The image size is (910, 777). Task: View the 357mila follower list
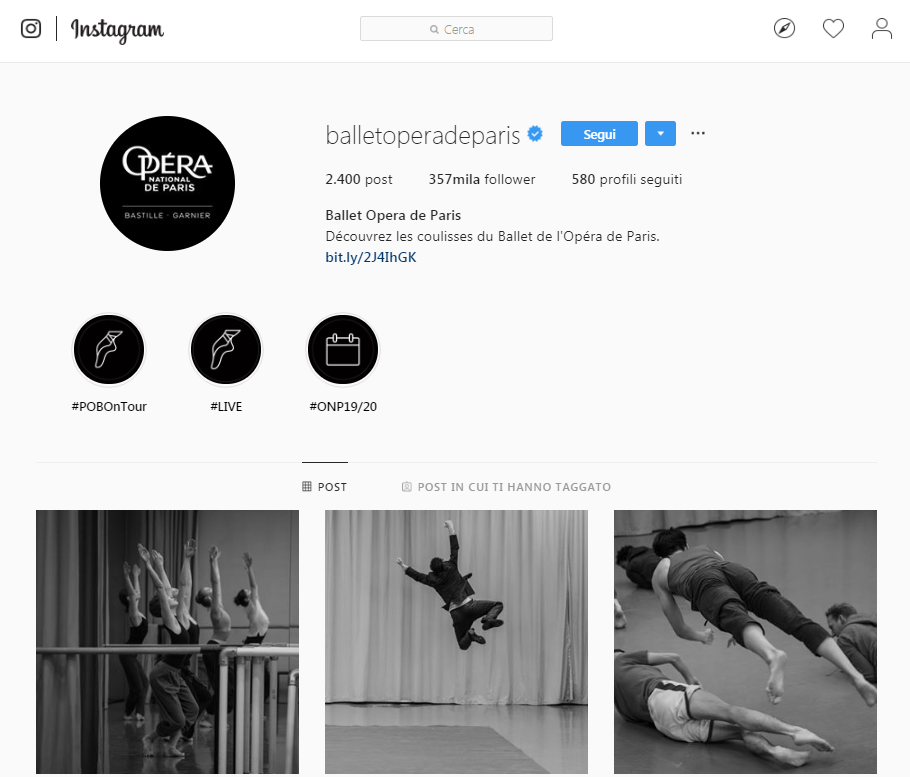pyautogui.click(x=482, y=179)
